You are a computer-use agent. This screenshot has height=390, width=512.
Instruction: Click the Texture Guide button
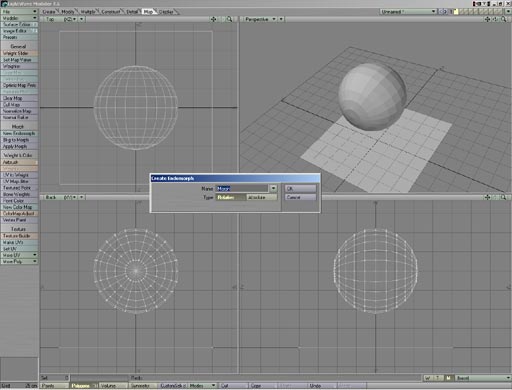[19, 236]
